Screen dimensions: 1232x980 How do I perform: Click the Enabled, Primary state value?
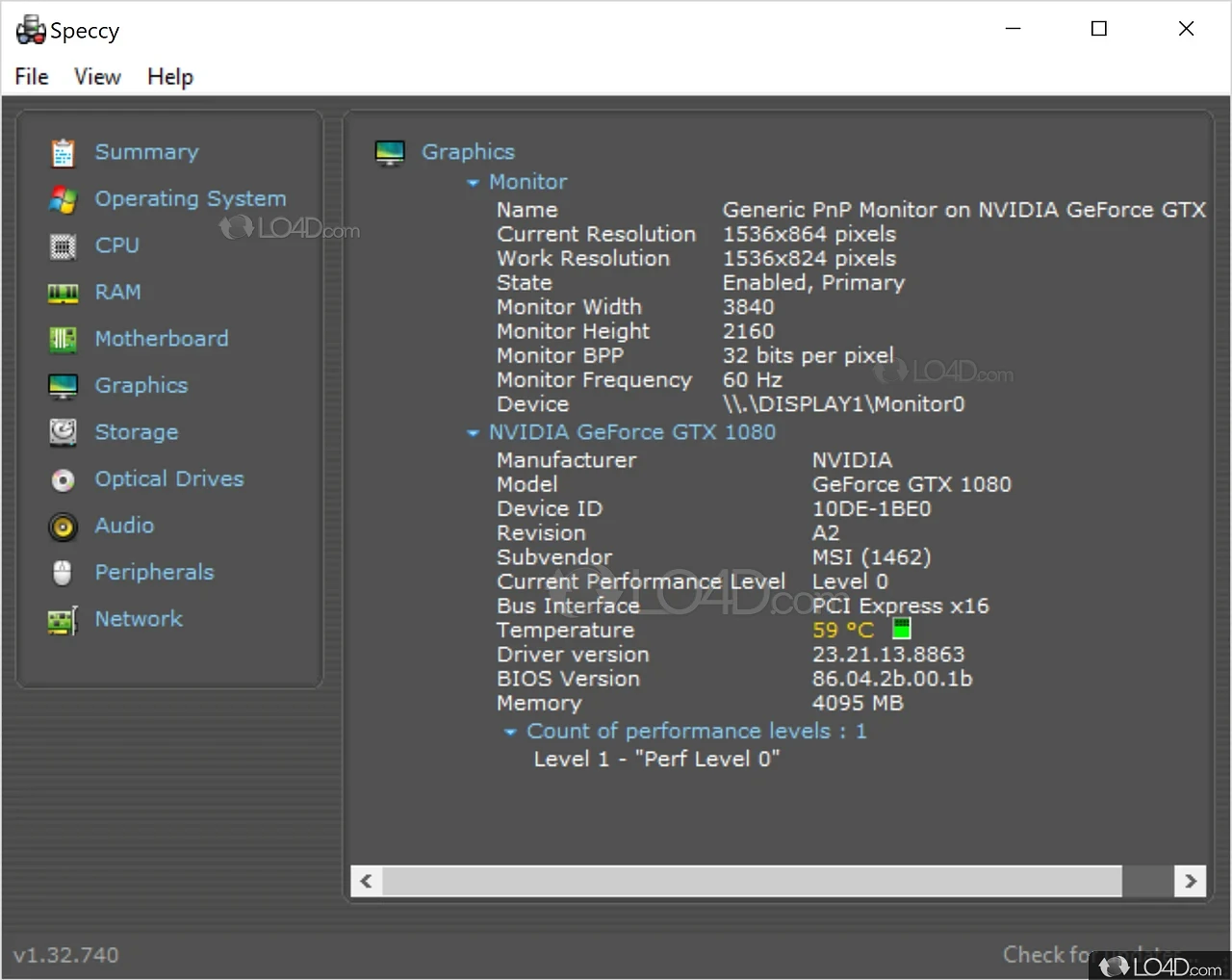click(813, 283)
